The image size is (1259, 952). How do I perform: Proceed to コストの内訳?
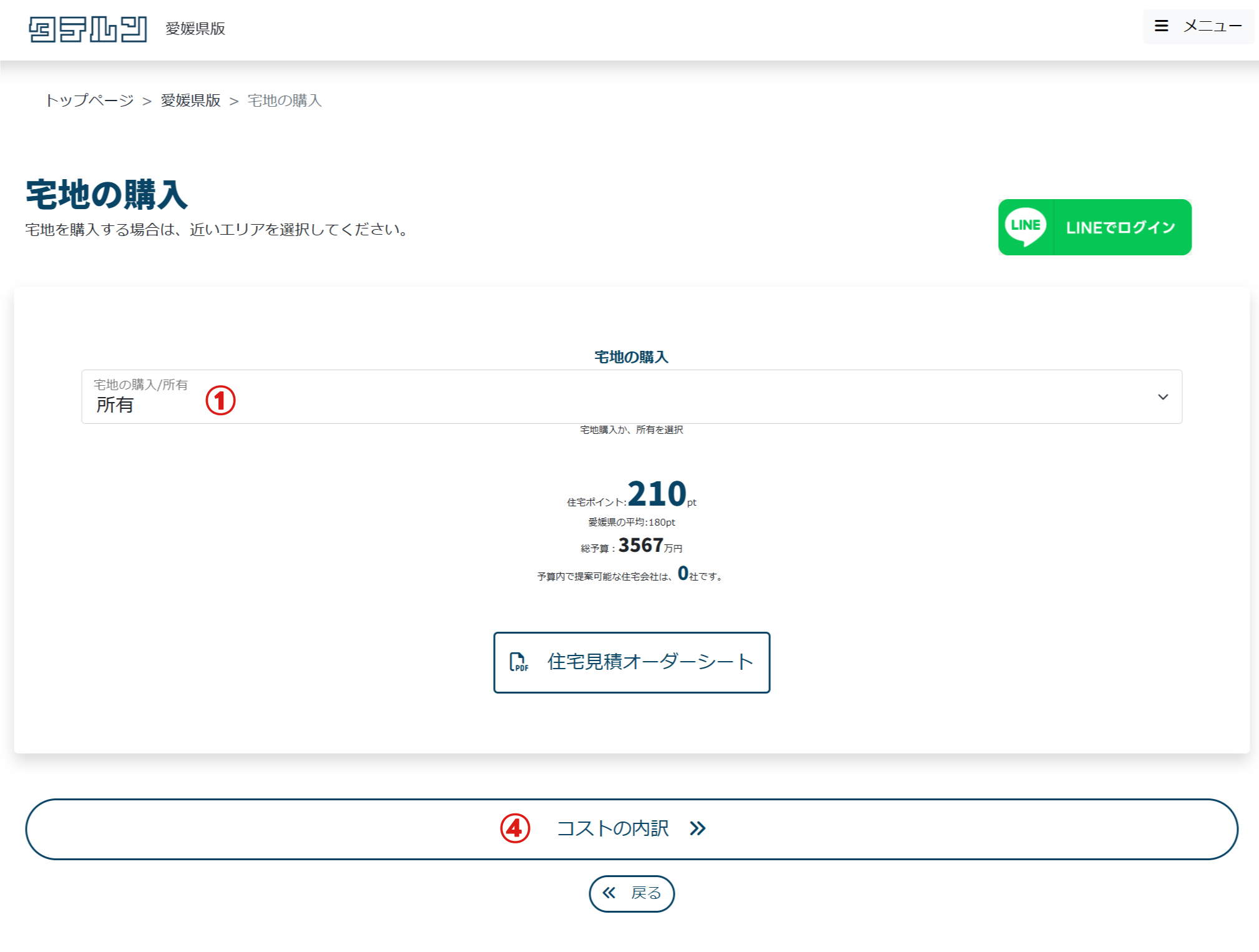612,828
